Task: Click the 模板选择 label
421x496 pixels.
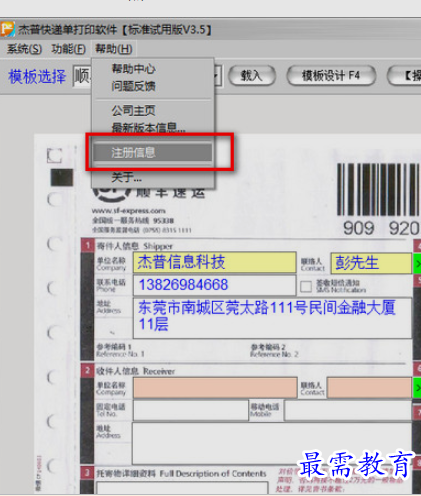Action: coord(37,76)
